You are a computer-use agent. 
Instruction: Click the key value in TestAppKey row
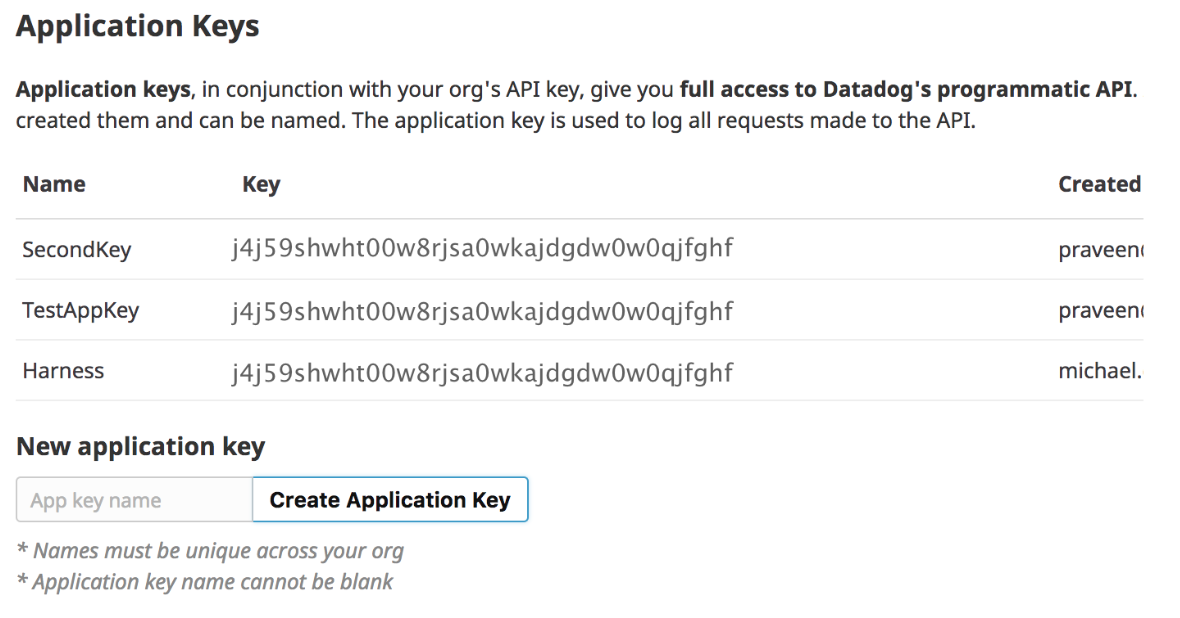[x=482, y=311]
